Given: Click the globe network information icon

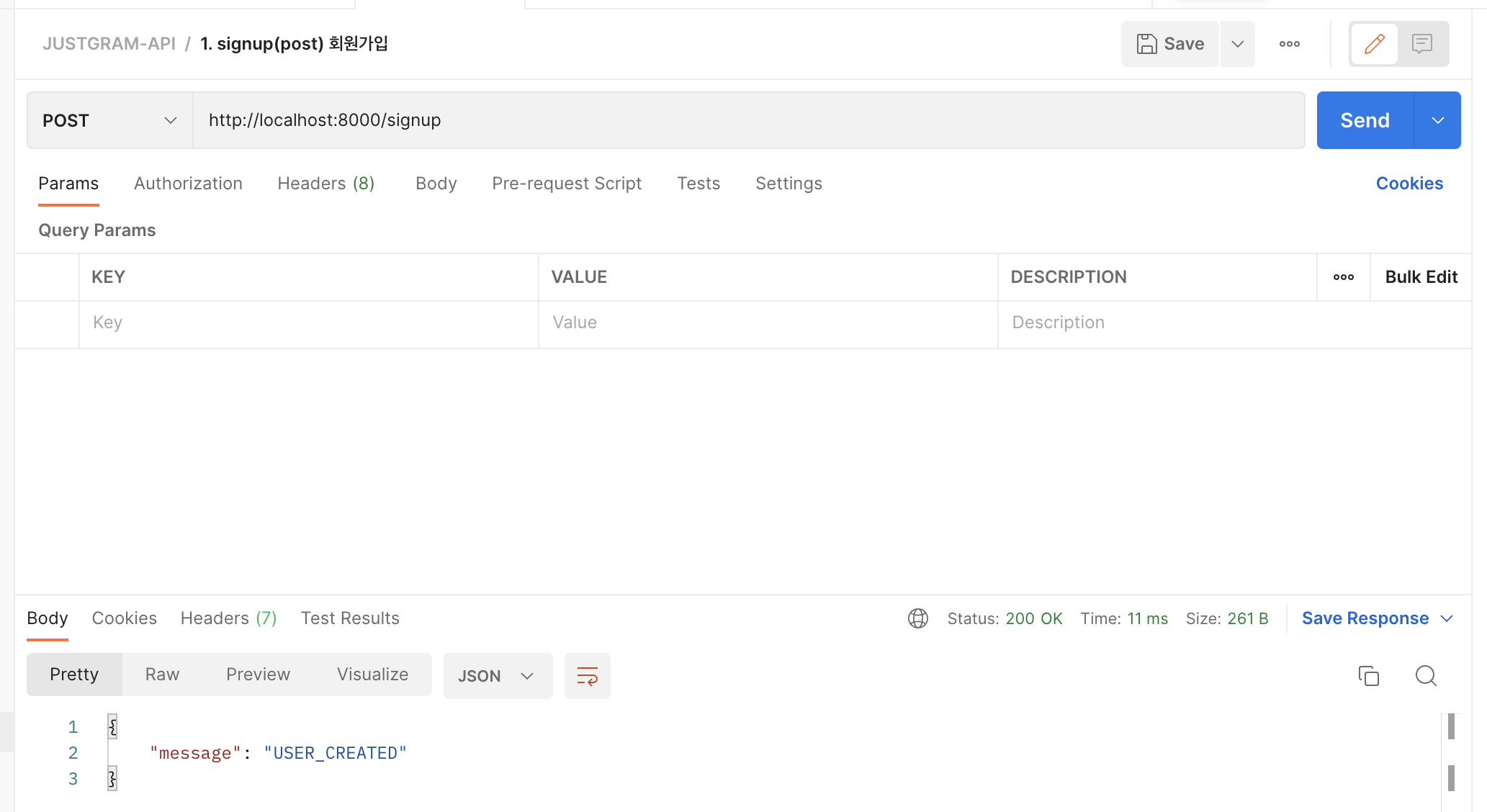Looking at the screenshot, I should (x=917, y=618).
